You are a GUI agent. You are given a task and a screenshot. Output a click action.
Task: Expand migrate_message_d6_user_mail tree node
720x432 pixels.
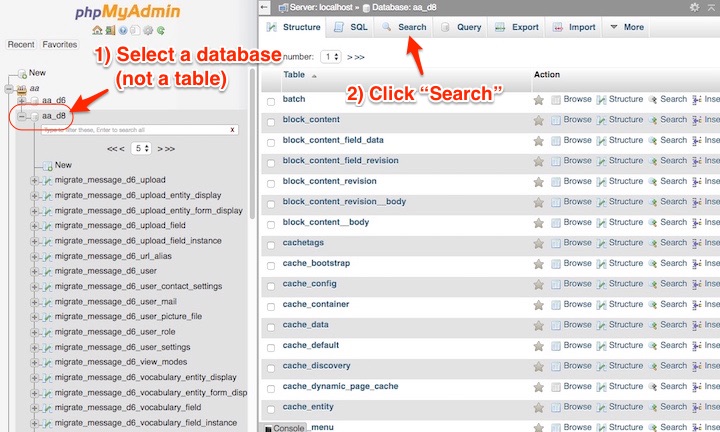[34, 303]
